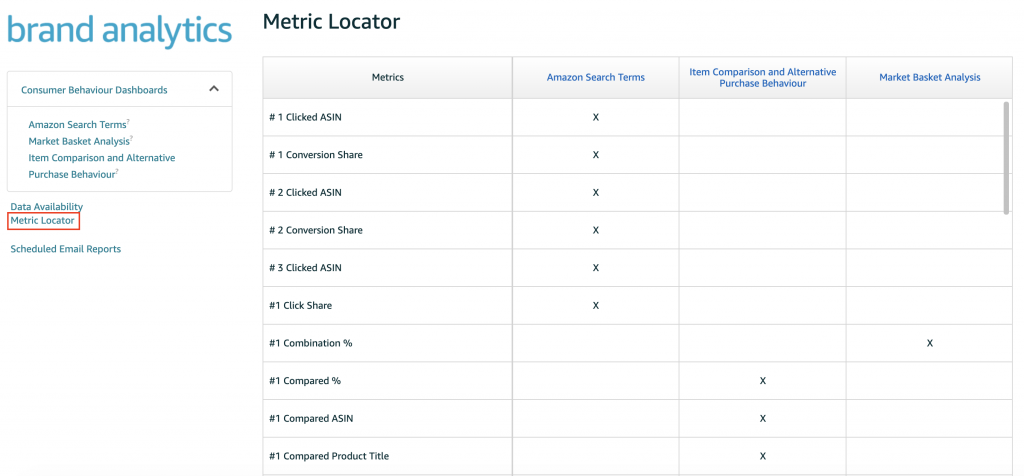1024x476 pixels.
Task: Click the Consumer Behaviour Dashboards section title
Action: point(94,89)
